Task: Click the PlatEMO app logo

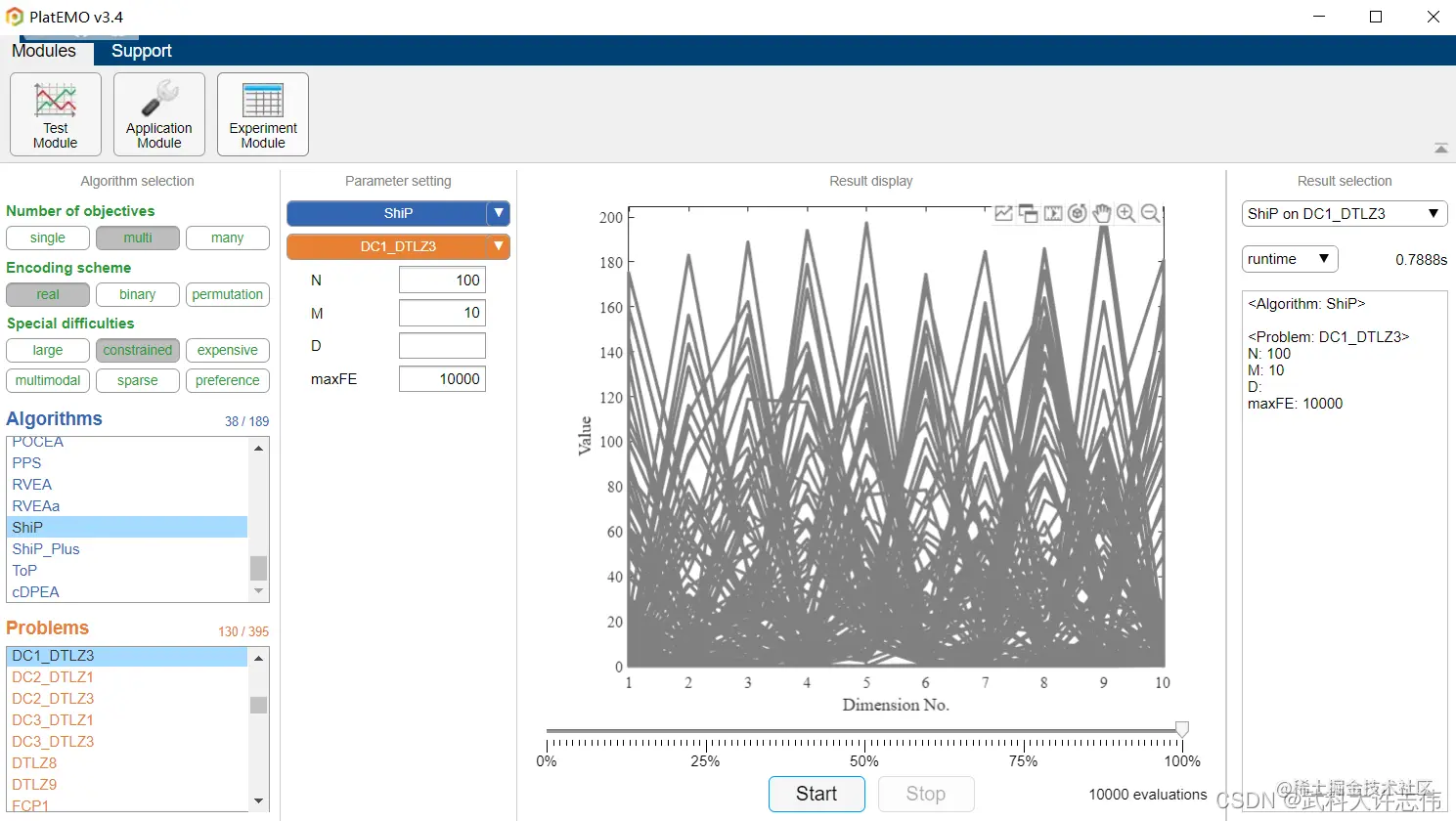Action: tap(14, 17)
